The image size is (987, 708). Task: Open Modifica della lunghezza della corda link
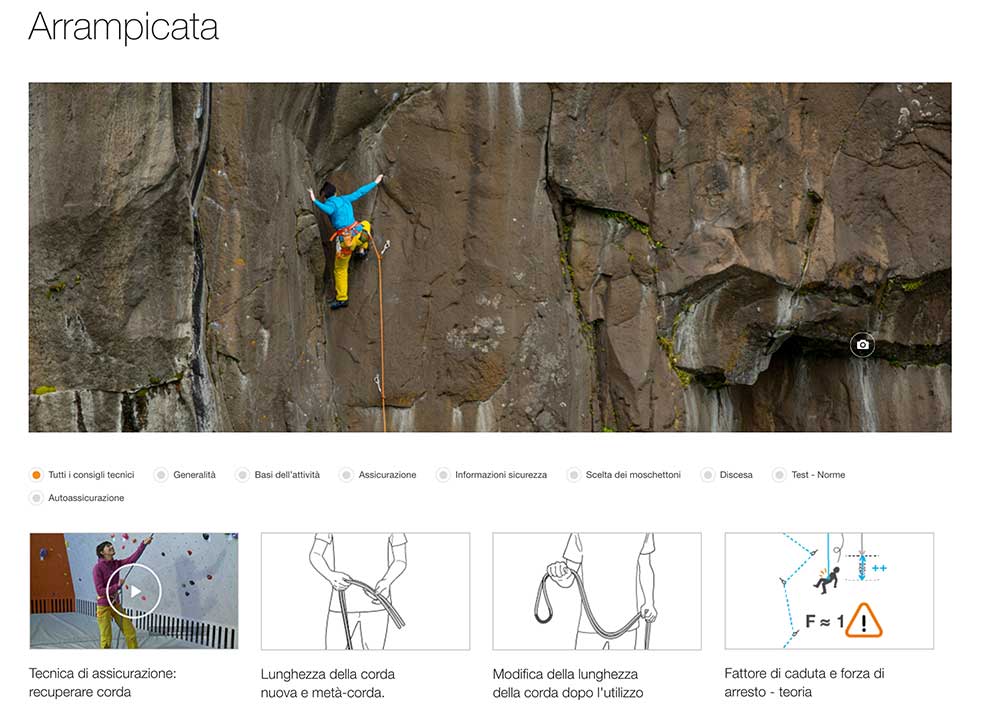[x=568, y=683]
